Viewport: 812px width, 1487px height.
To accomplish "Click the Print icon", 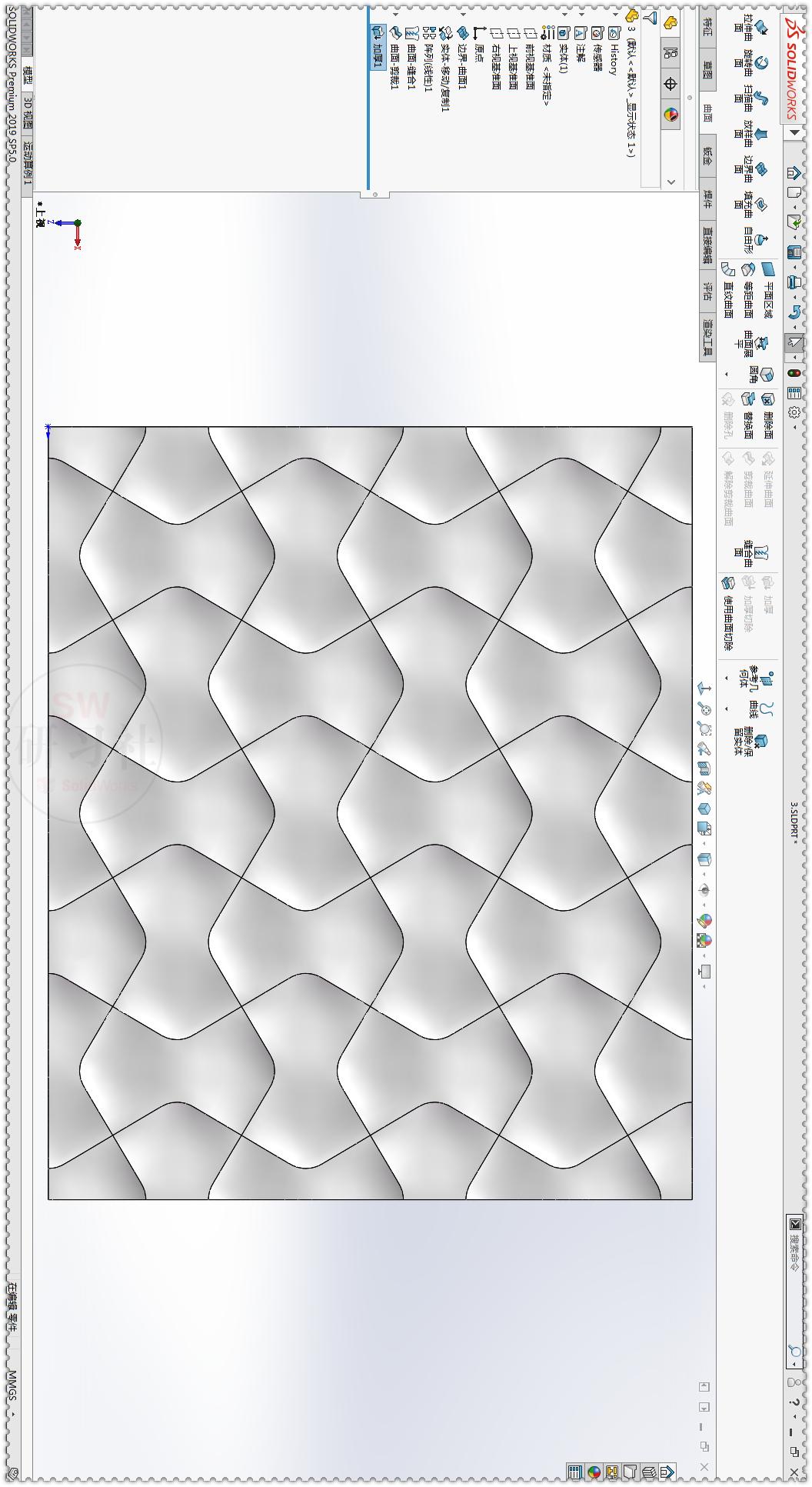I will [x=794, y=282].
